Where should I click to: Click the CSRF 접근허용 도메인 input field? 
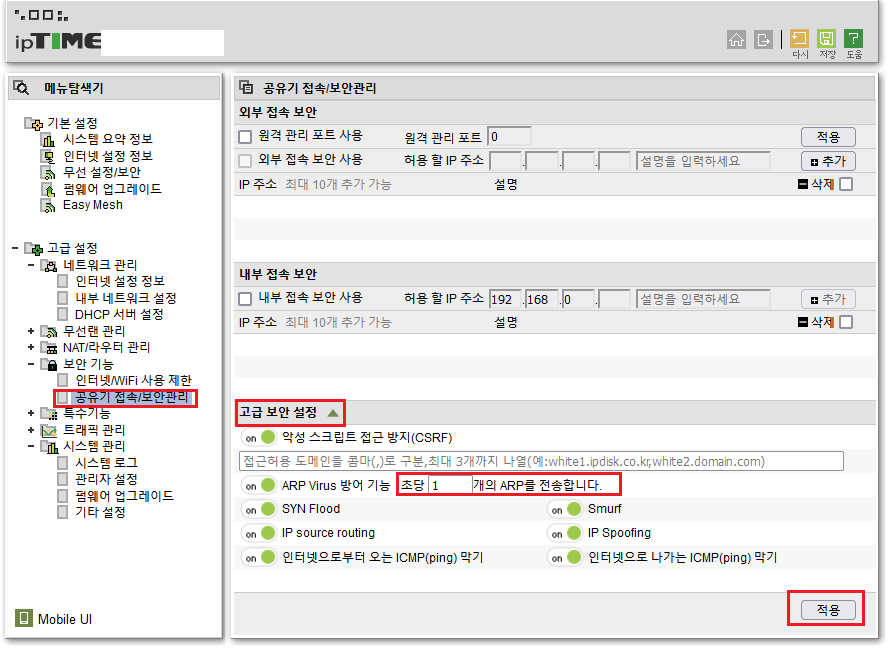[541, 461]
